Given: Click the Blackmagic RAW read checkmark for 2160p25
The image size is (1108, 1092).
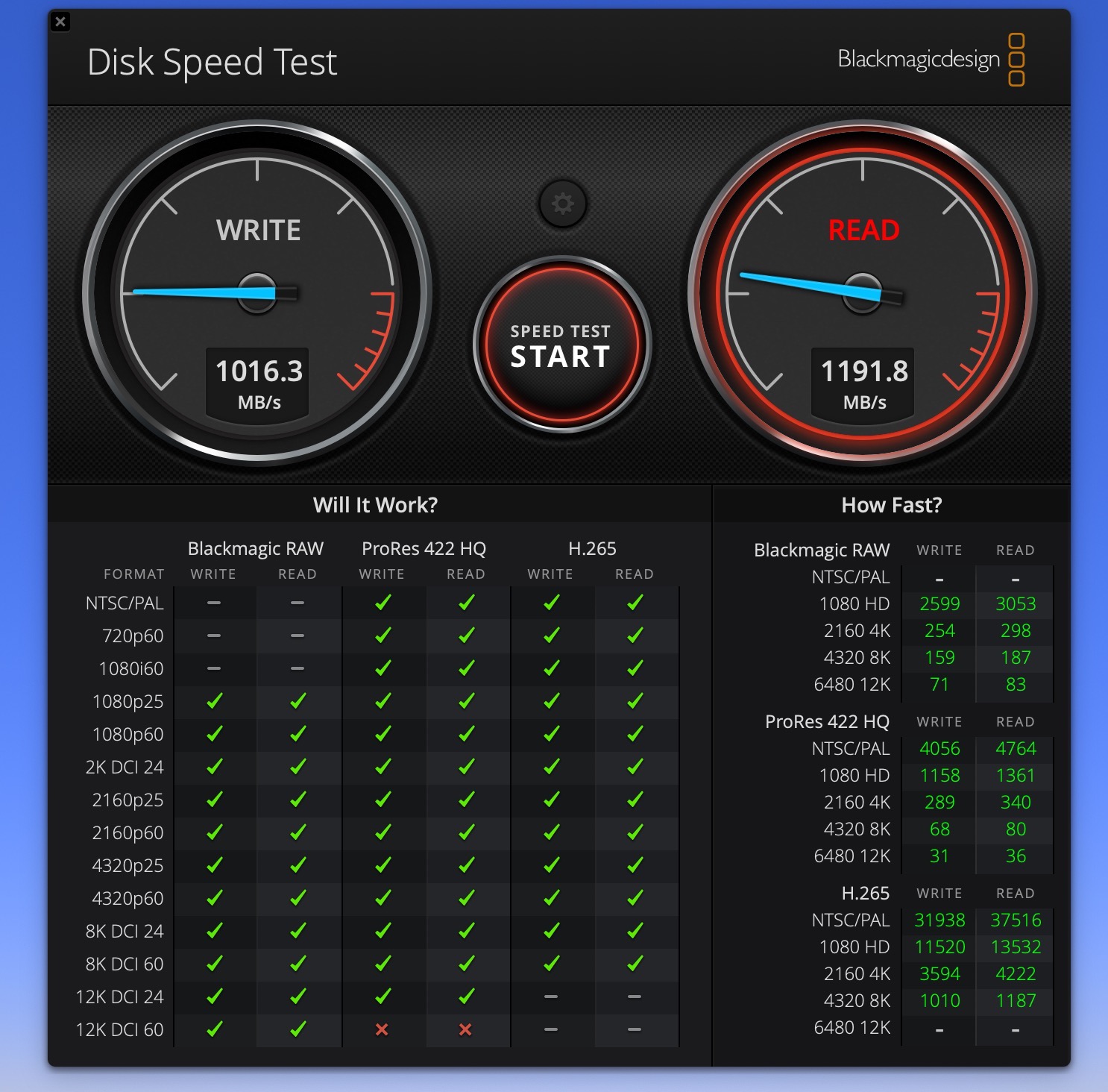Looking at the screenshot, I should coord(298,800).
